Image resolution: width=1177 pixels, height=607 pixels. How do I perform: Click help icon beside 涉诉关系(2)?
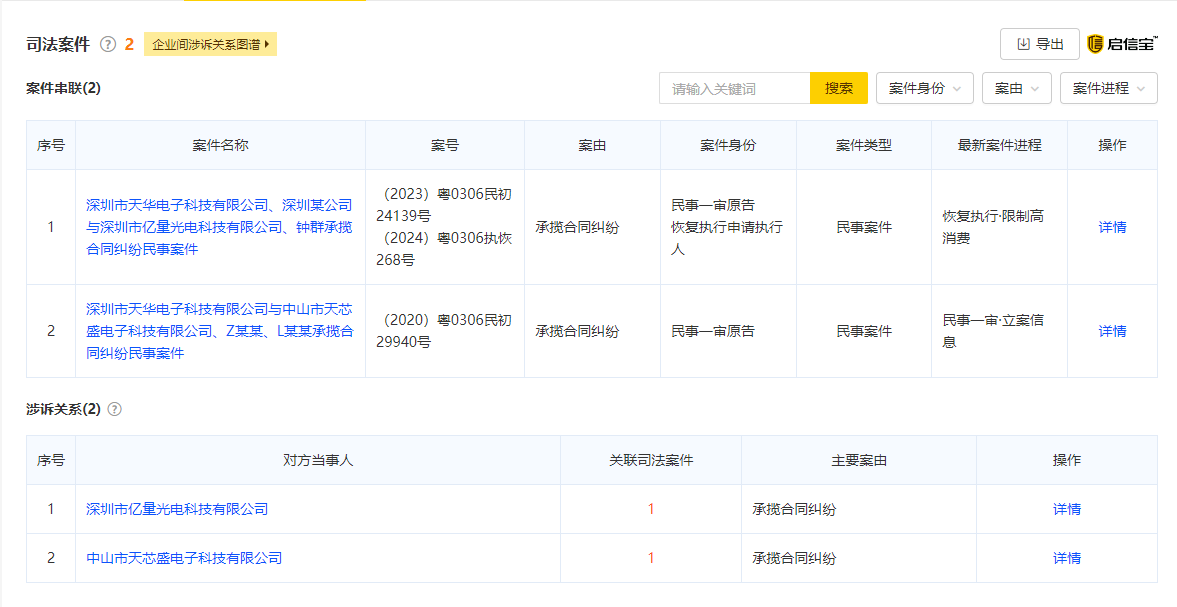115,409
